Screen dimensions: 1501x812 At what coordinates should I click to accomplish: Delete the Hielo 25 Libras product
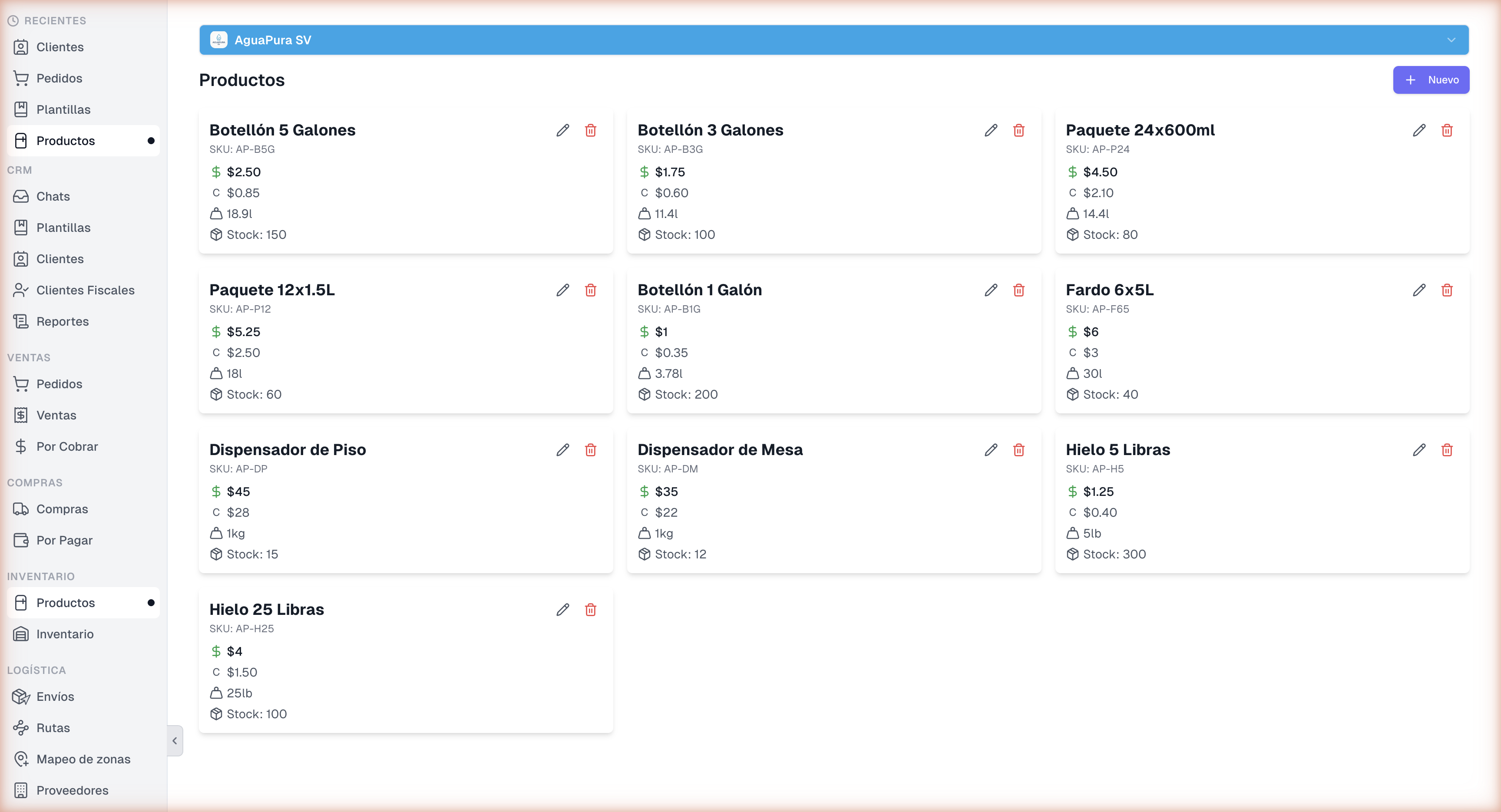click(590, 610)
